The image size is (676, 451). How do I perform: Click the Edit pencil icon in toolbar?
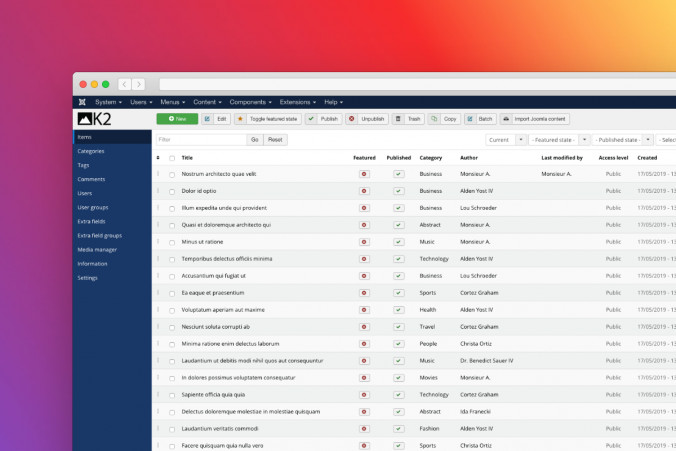coord(207,119)
